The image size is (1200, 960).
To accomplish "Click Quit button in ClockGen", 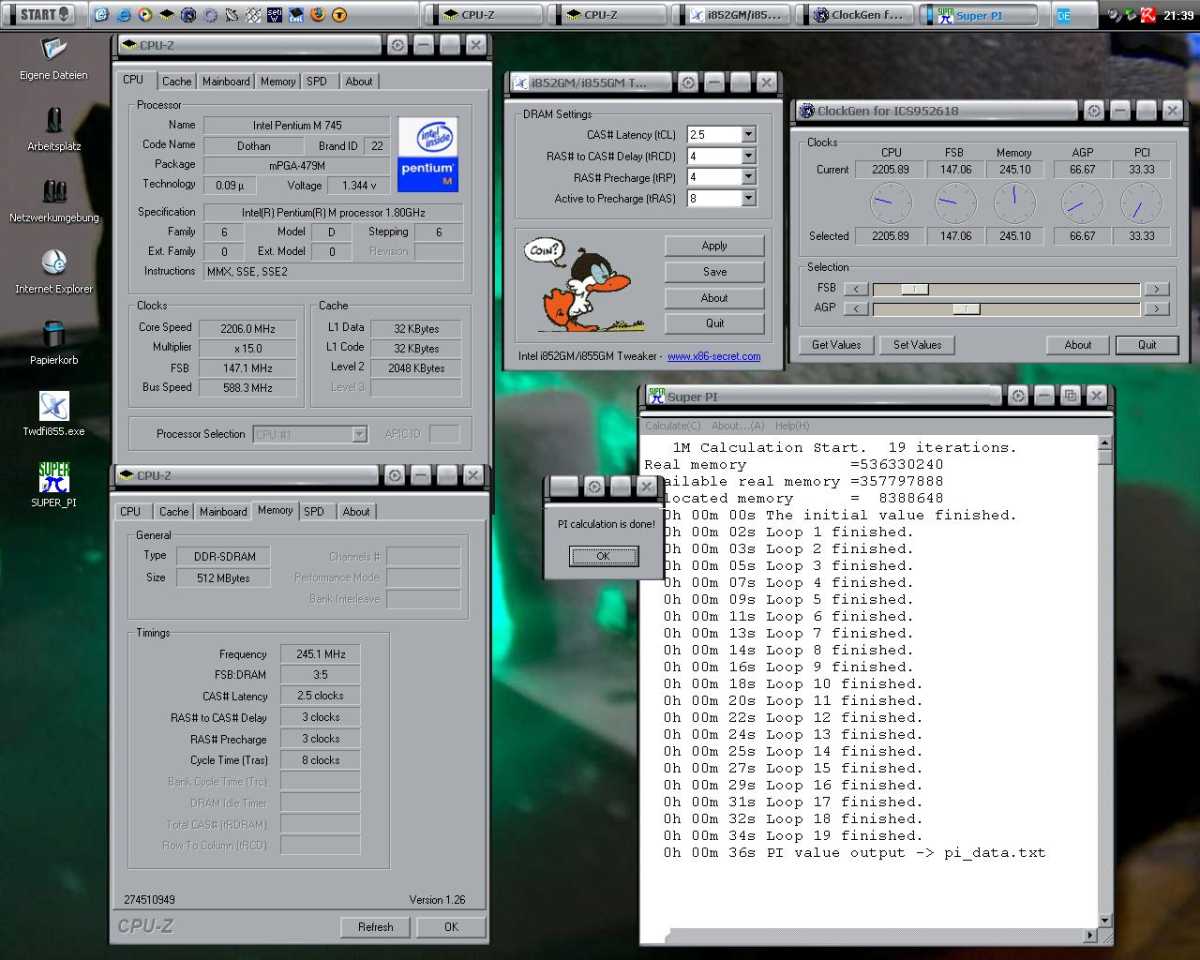I will [x=1147, y=344].
